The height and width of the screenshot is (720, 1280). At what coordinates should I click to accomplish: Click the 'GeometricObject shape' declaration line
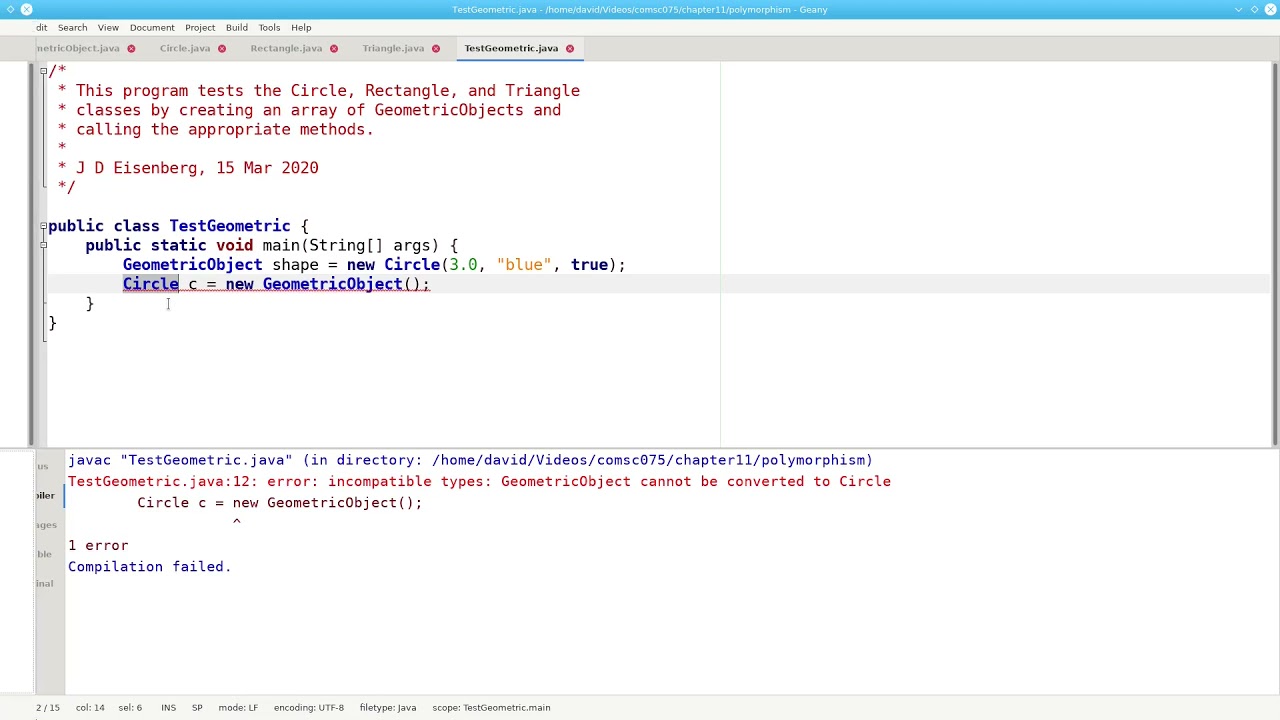374,265
